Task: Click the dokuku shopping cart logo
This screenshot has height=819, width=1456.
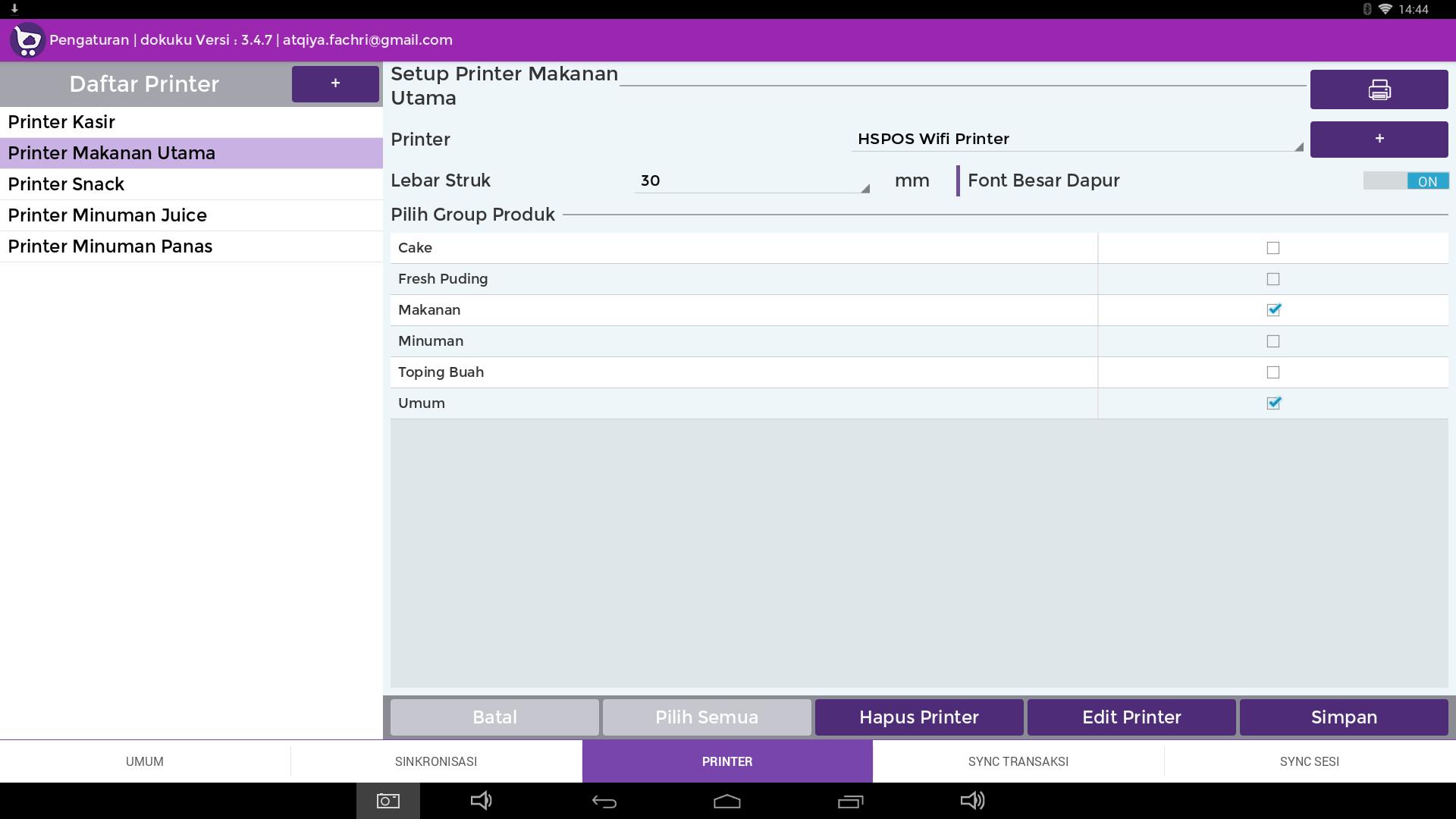Action: point(27,39)
